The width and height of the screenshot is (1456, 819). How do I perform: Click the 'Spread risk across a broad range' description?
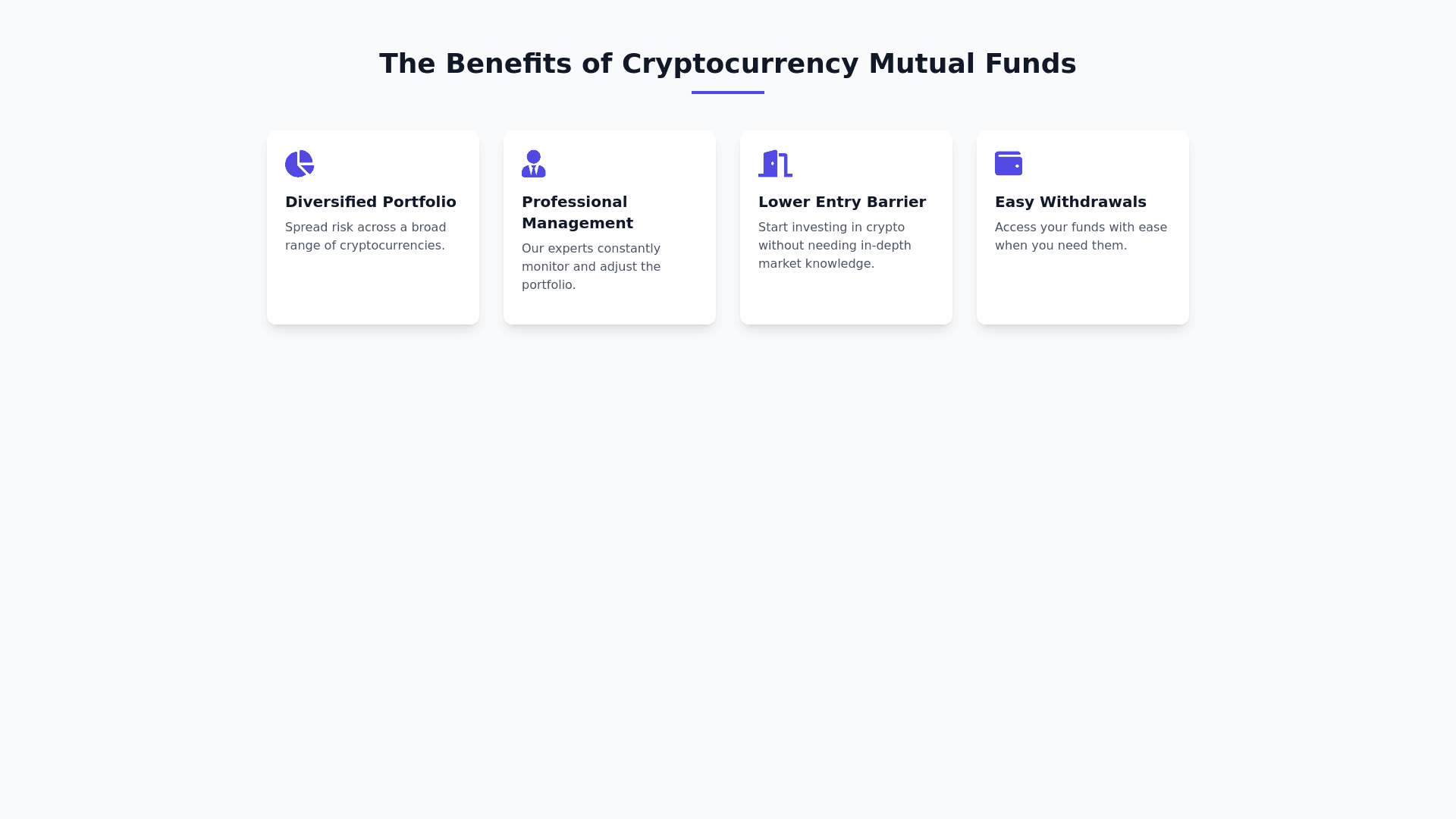(366, 237)
